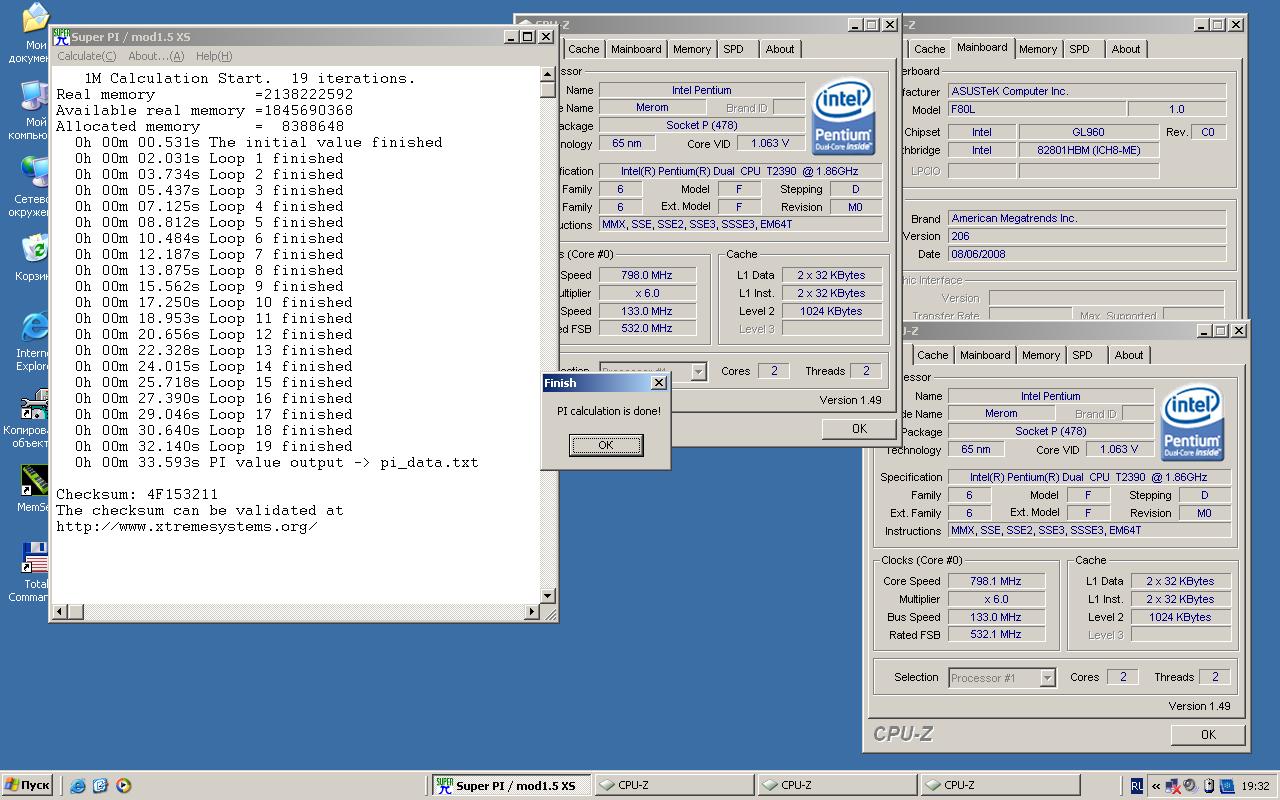Activate the third CPU-Z taskbar button

[x=1001, y=786]
